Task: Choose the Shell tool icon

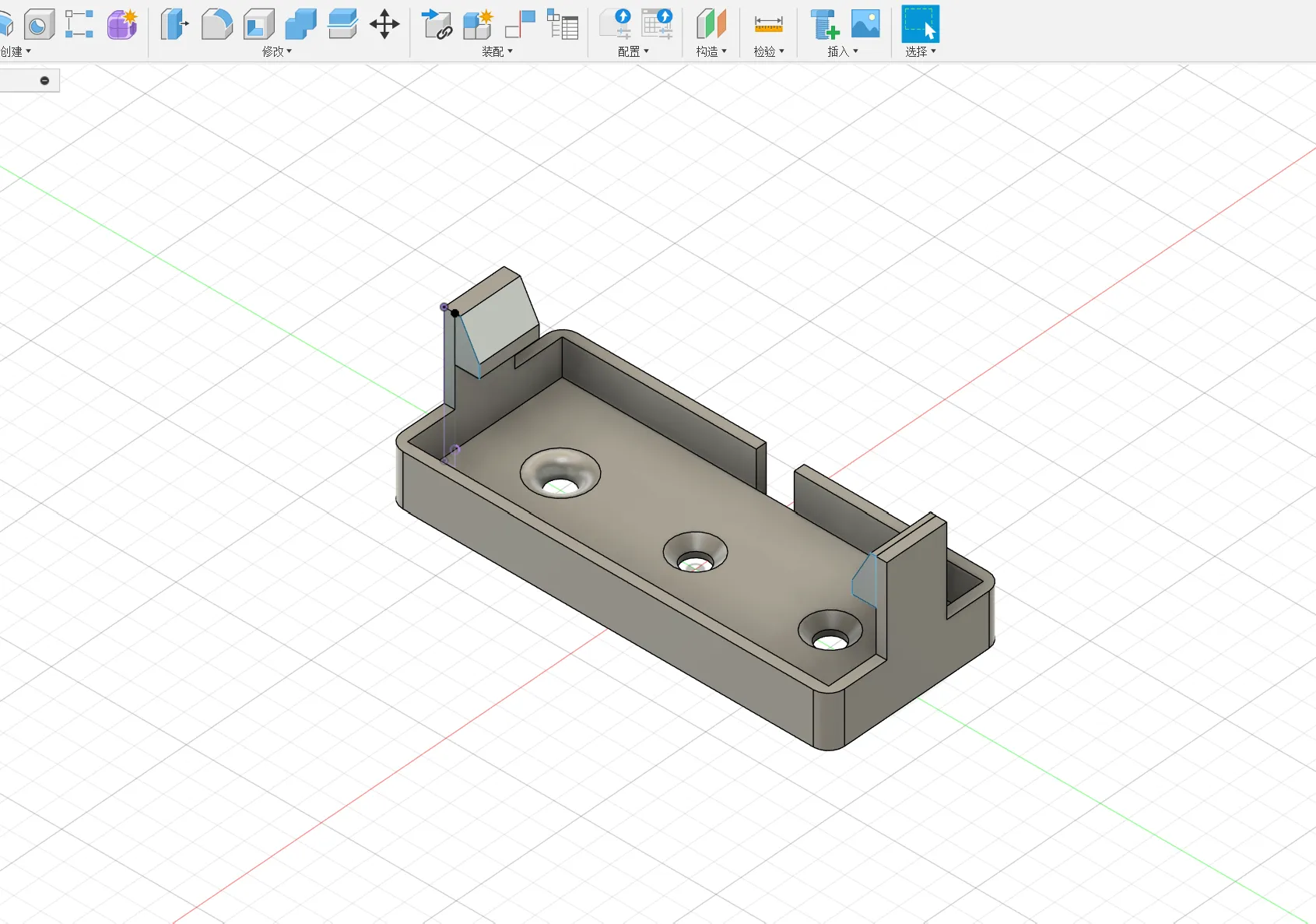Action: [x=259, y=24]
